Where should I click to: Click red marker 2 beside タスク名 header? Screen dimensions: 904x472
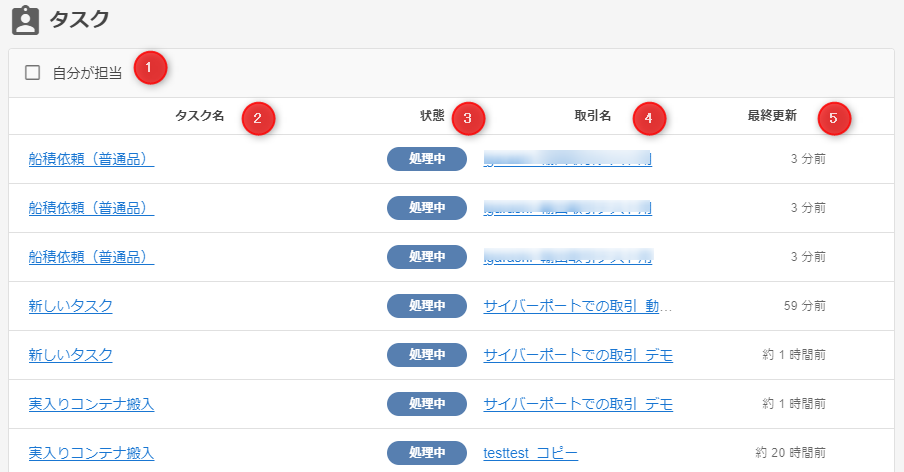coord(257,118)
